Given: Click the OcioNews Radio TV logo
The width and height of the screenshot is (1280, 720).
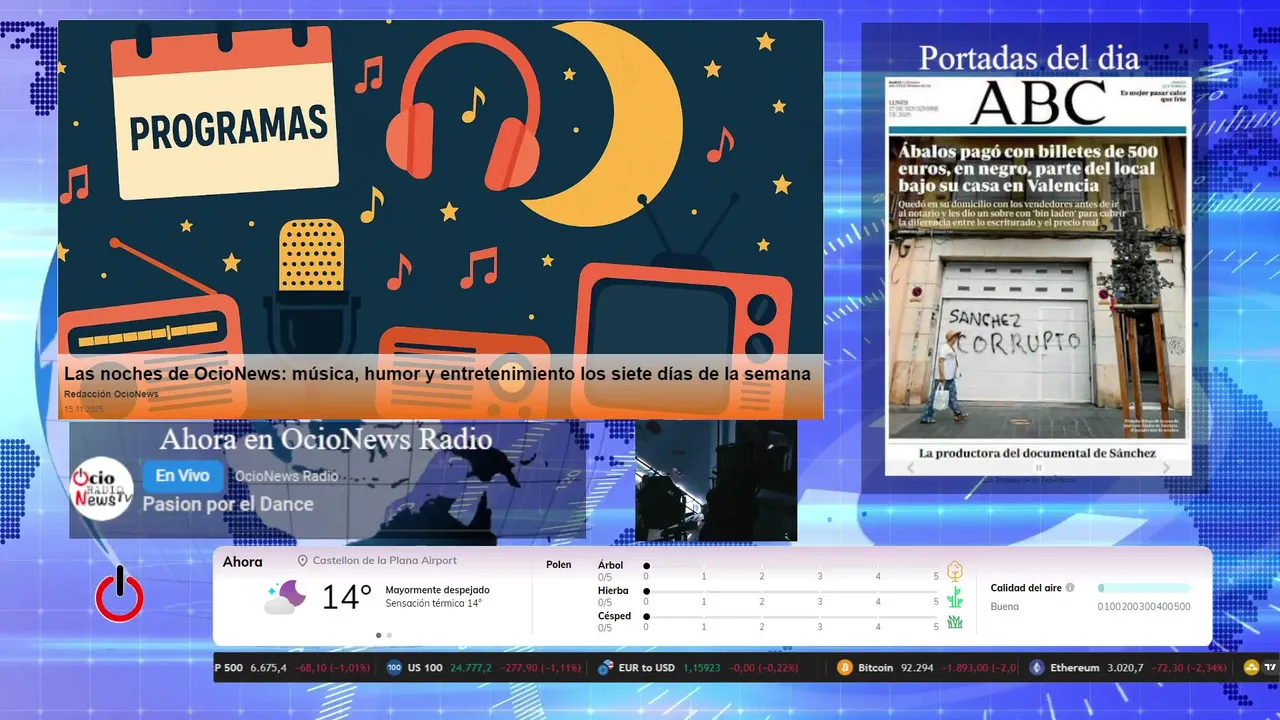Looking at the screenshot, I should [x=102, y=488].
